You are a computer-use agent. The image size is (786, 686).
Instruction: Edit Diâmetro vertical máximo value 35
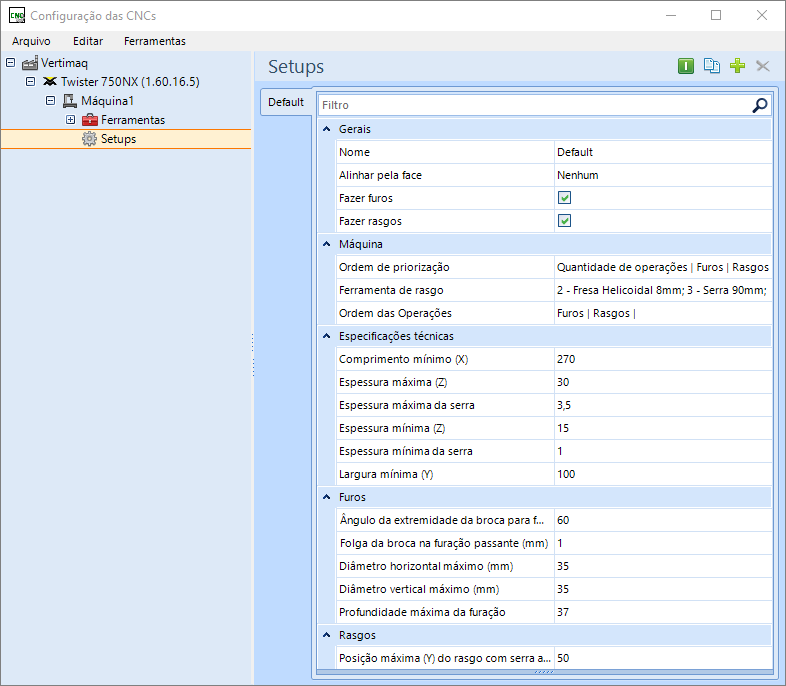[x=663, y=589]
